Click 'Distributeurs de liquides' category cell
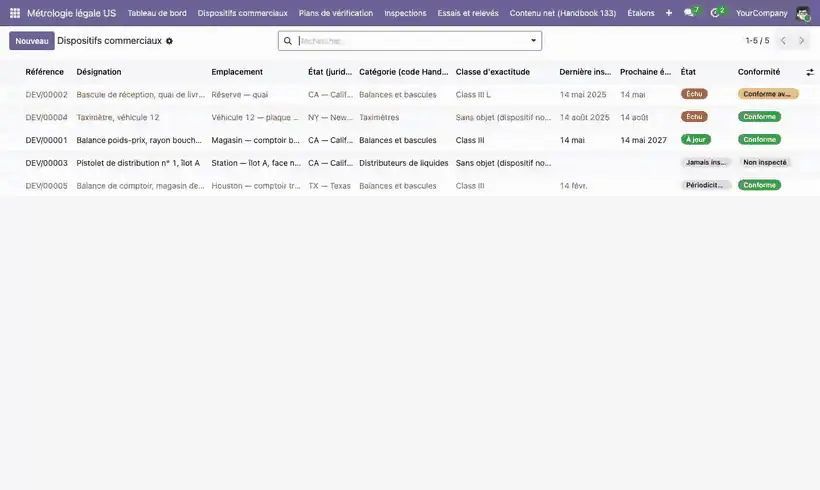820x490 pixels. click(x=404, y=163)
